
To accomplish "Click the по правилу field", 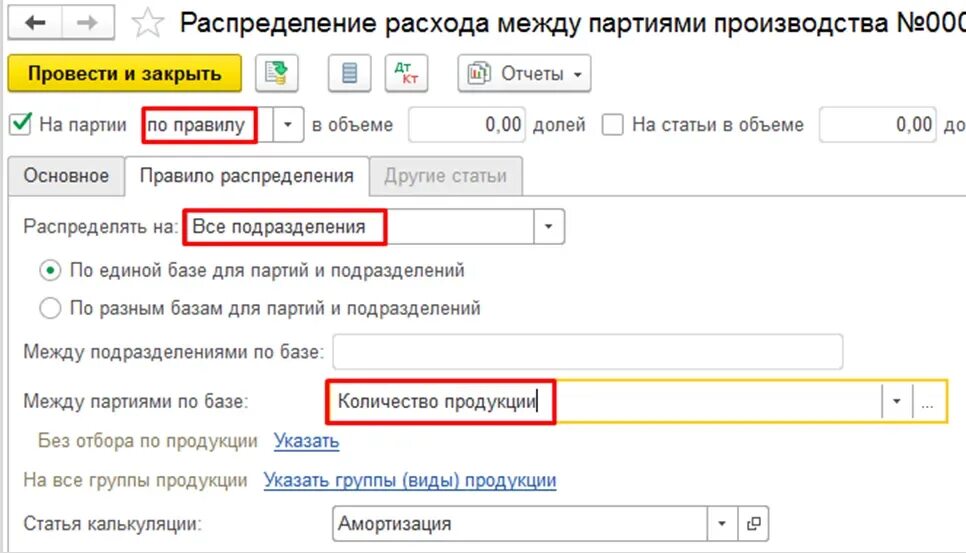I will (x=207, y=125).
